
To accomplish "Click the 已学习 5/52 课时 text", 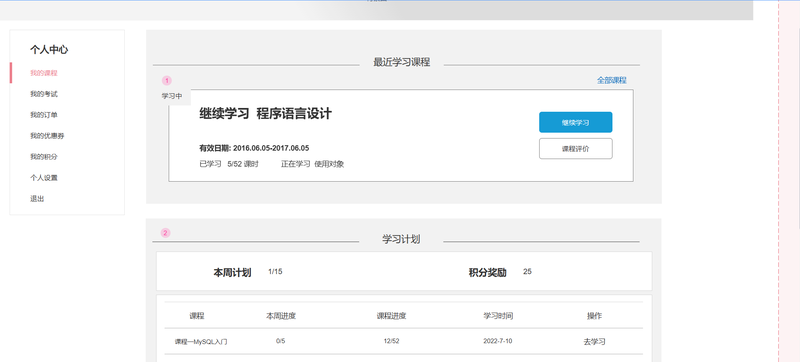I will (x=229, y=164).
